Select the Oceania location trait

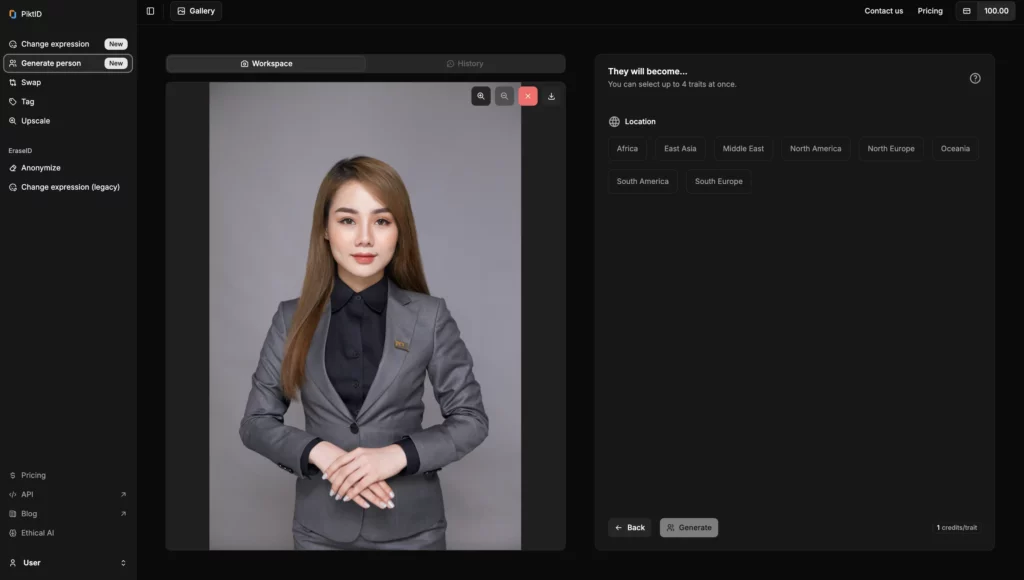pyautogui.click(x=955, y=148)
